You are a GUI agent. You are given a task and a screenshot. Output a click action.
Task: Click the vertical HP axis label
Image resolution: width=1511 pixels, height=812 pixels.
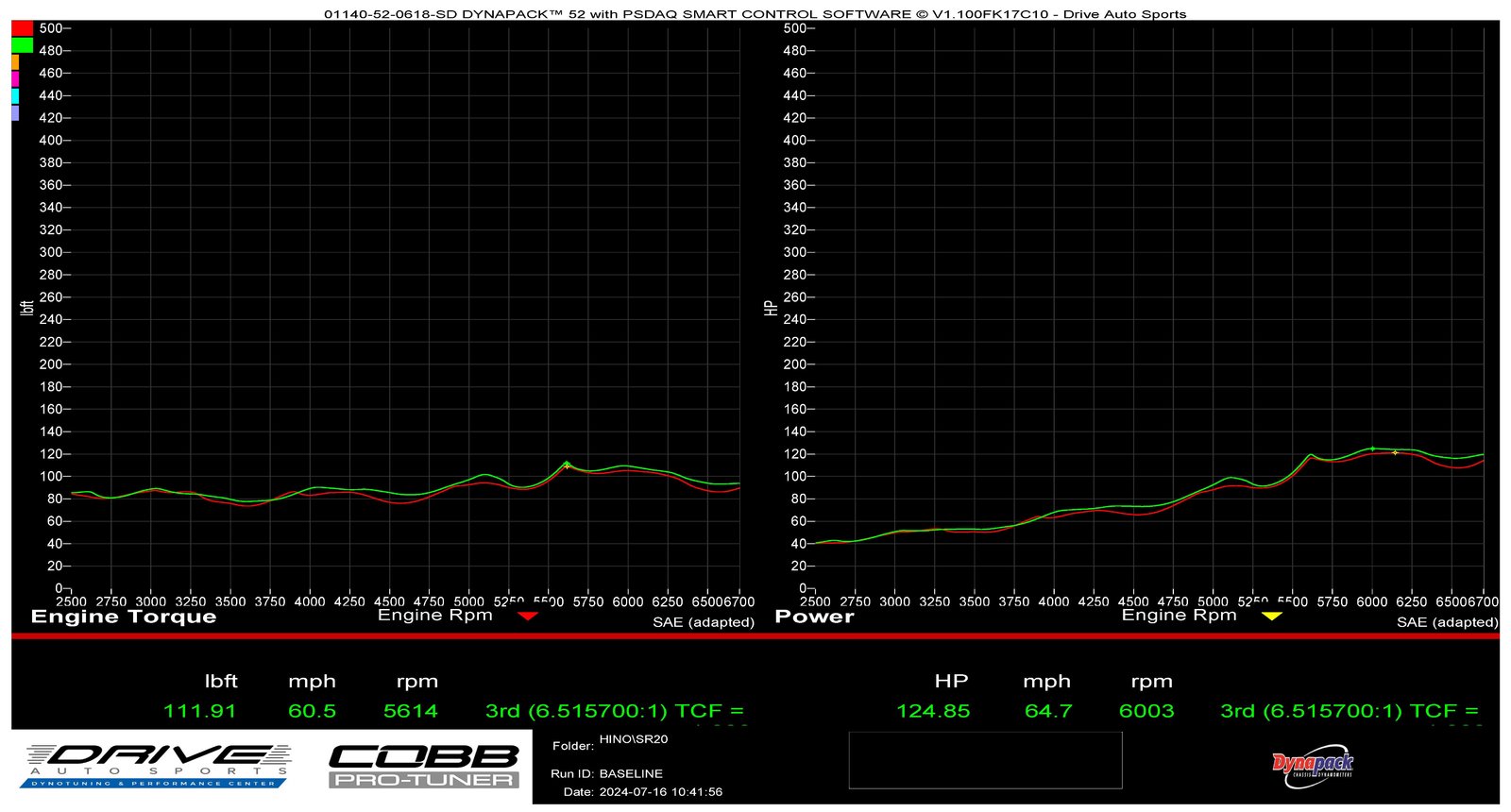tap(771, 308)
